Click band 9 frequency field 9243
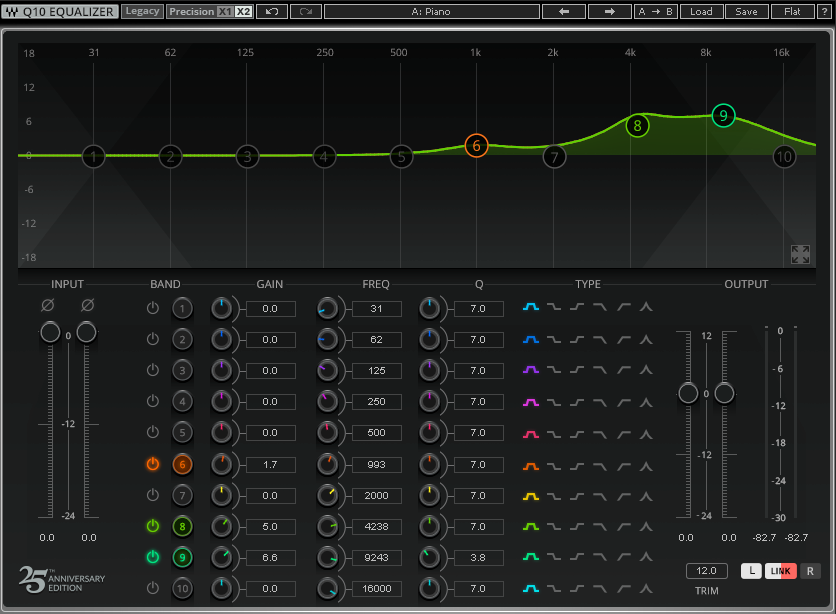836x614 pixels. [x=376, y=558]
